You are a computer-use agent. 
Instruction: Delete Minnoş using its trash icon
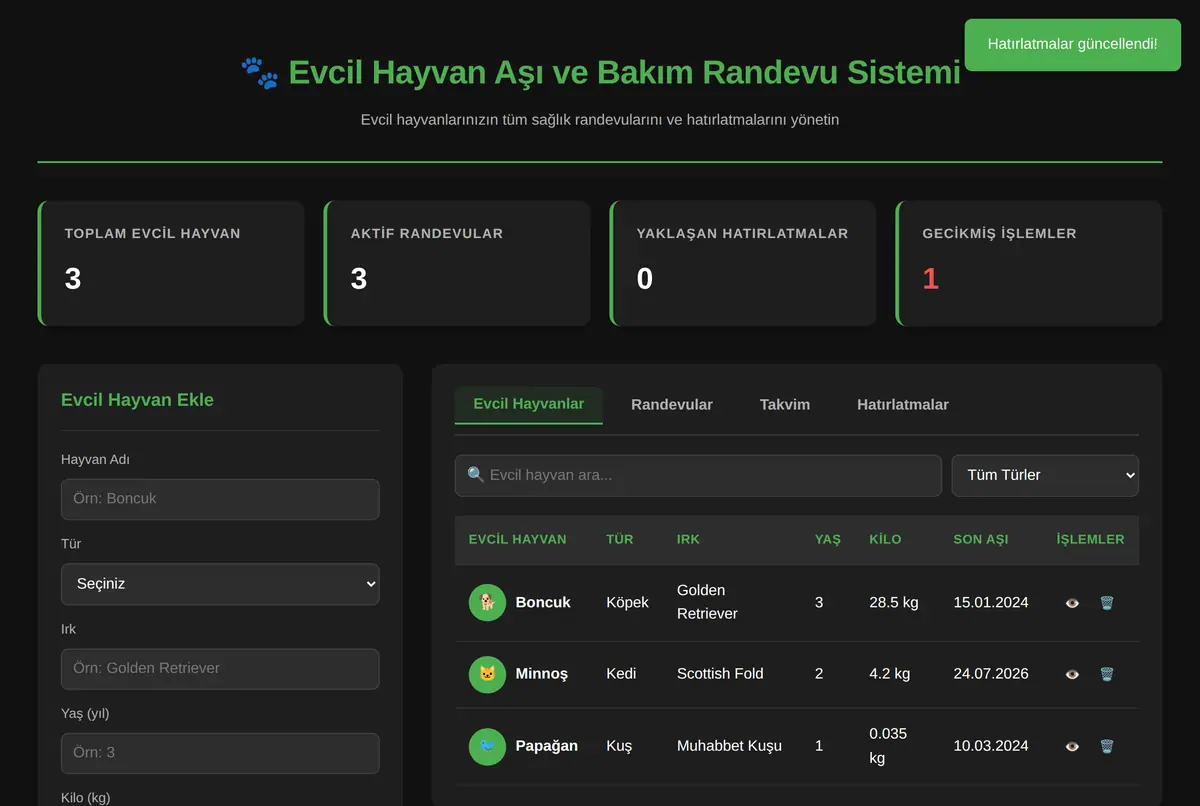pyautogui.click(x=1106, y=674)
